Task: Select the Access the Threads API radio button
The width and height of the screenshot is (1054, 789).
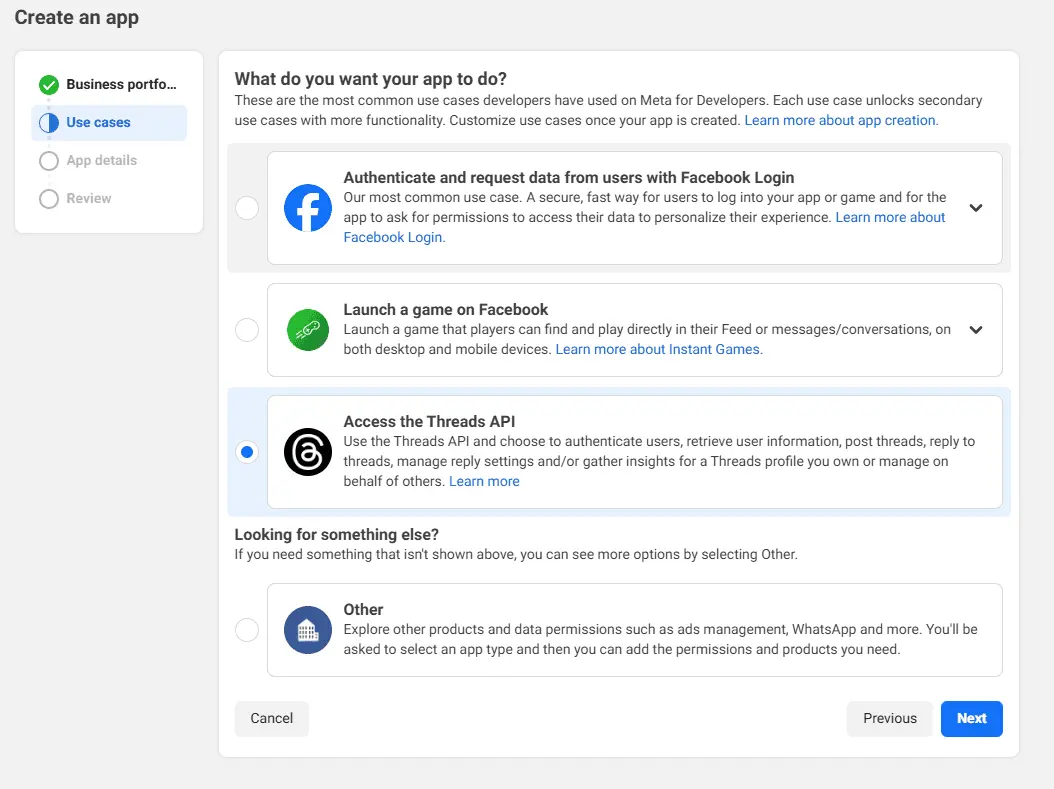Action: [247, 452]
